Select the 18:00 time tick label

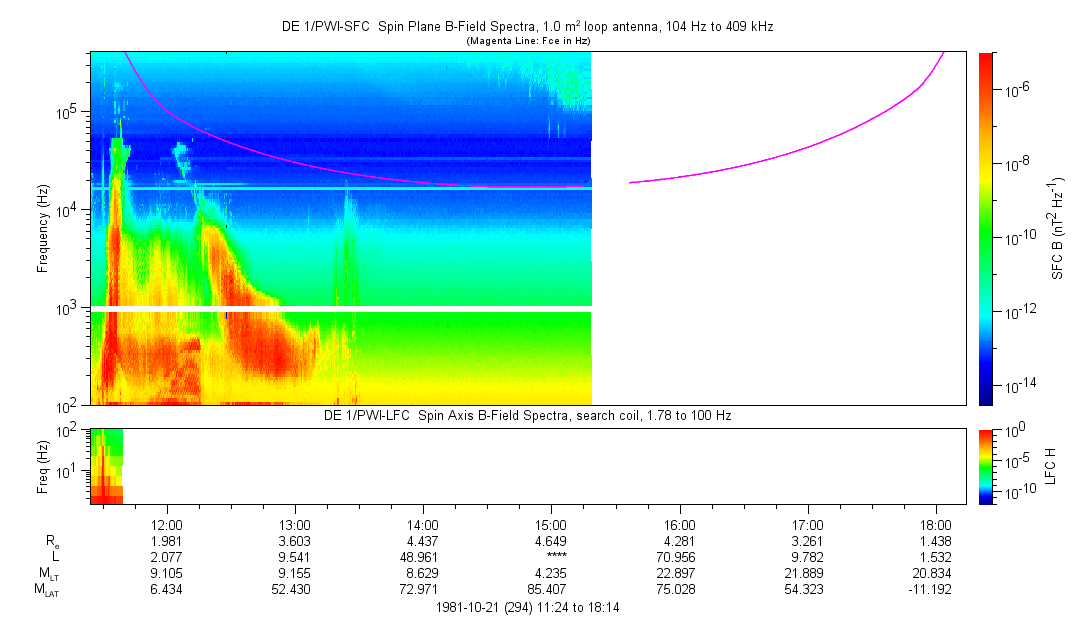click(935, 524)
